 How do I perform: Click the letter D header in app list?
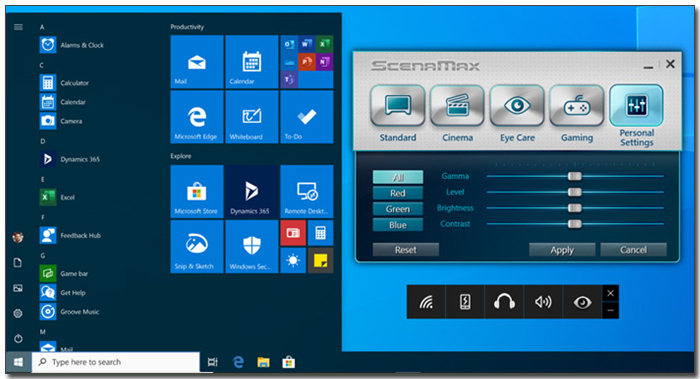pos(42,141)
